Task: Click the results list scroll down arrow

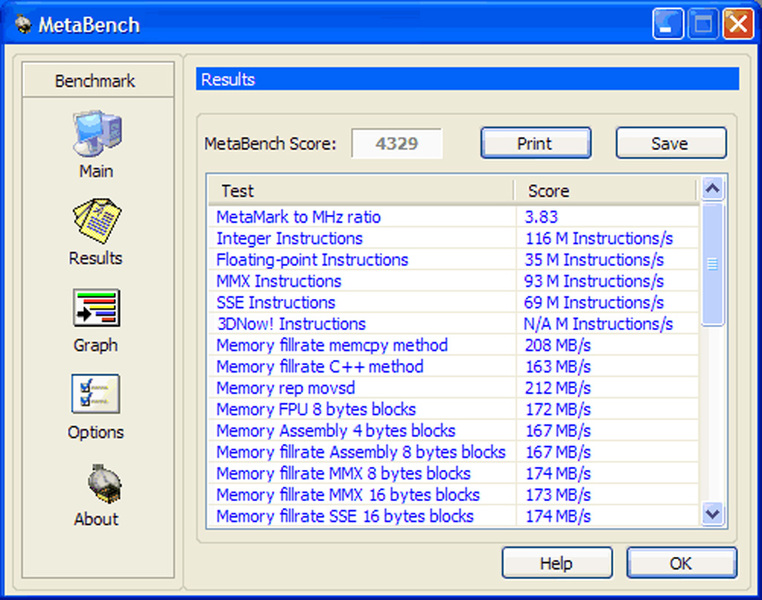Action: (712, 514)
